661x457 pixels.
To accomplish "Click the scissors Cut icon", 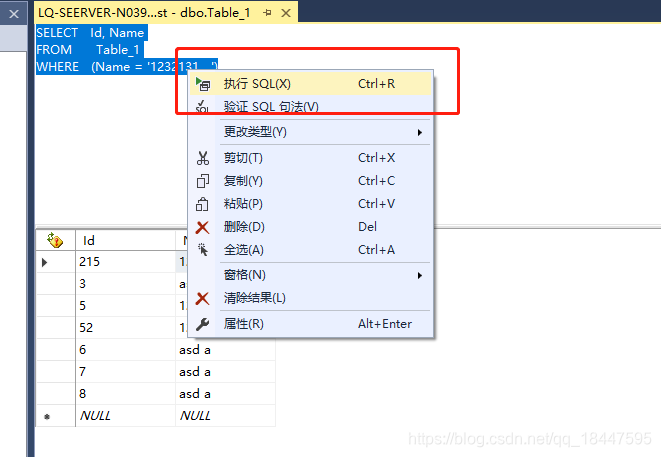I will [x=203, y=158].
